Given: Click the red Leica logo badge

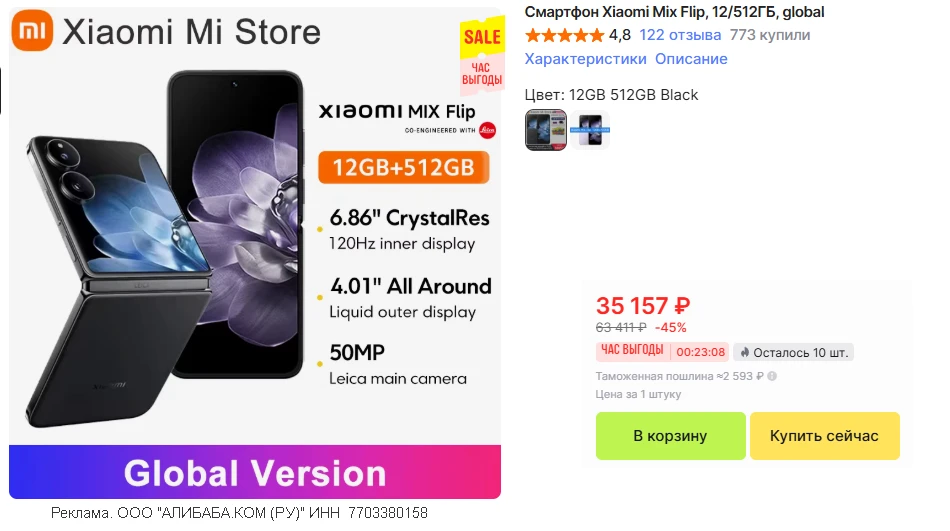Looking at the screenshot, I should [x=488, y=130].
